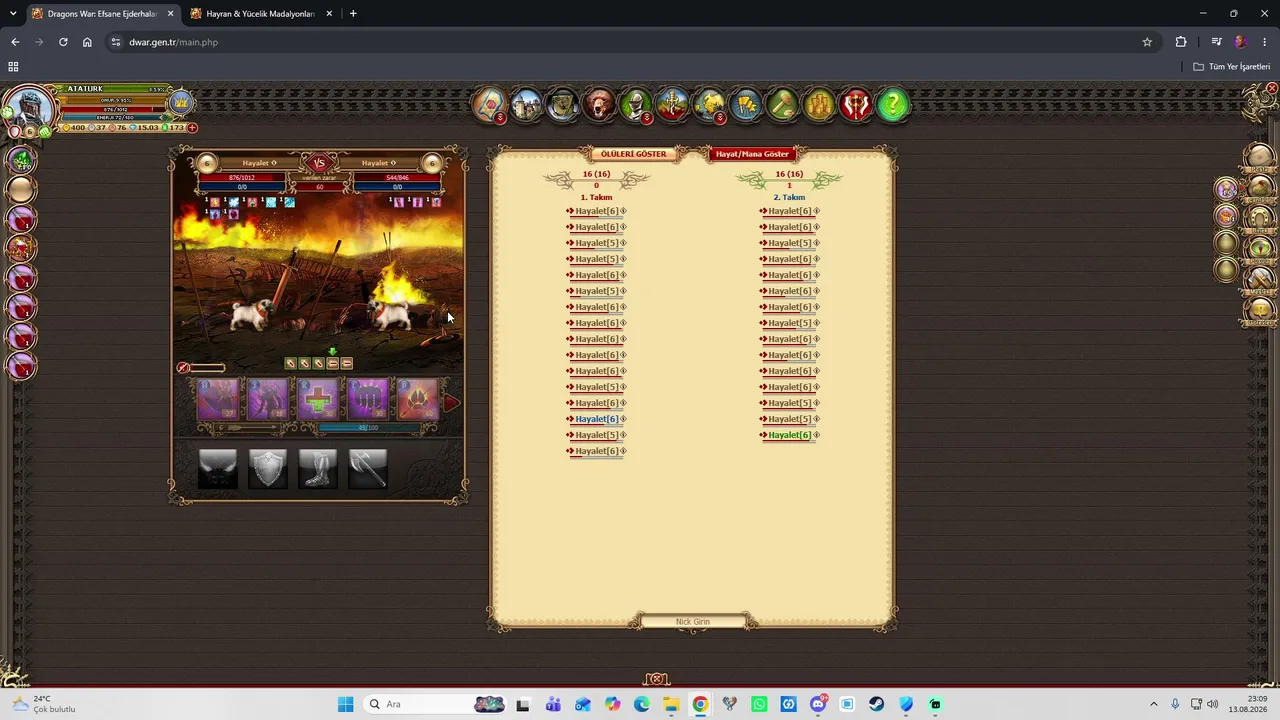Click the dwar.gen.tr address bar
1280x720 pixels.
point(630,42)
